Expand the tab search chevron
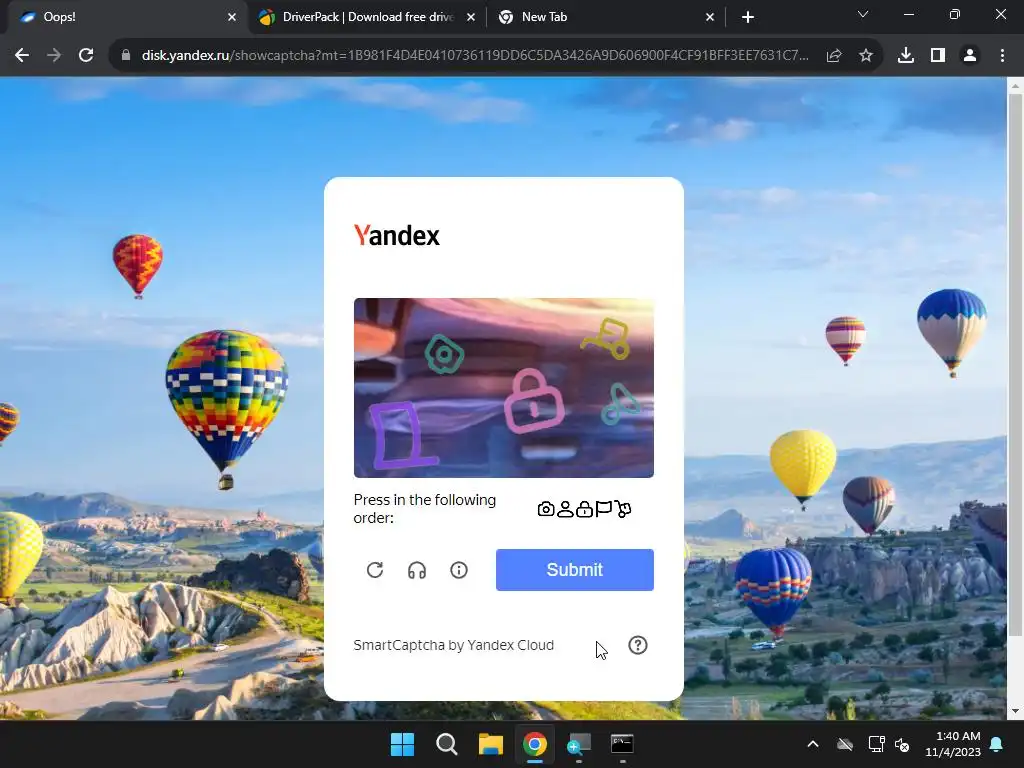 point(863,14)
